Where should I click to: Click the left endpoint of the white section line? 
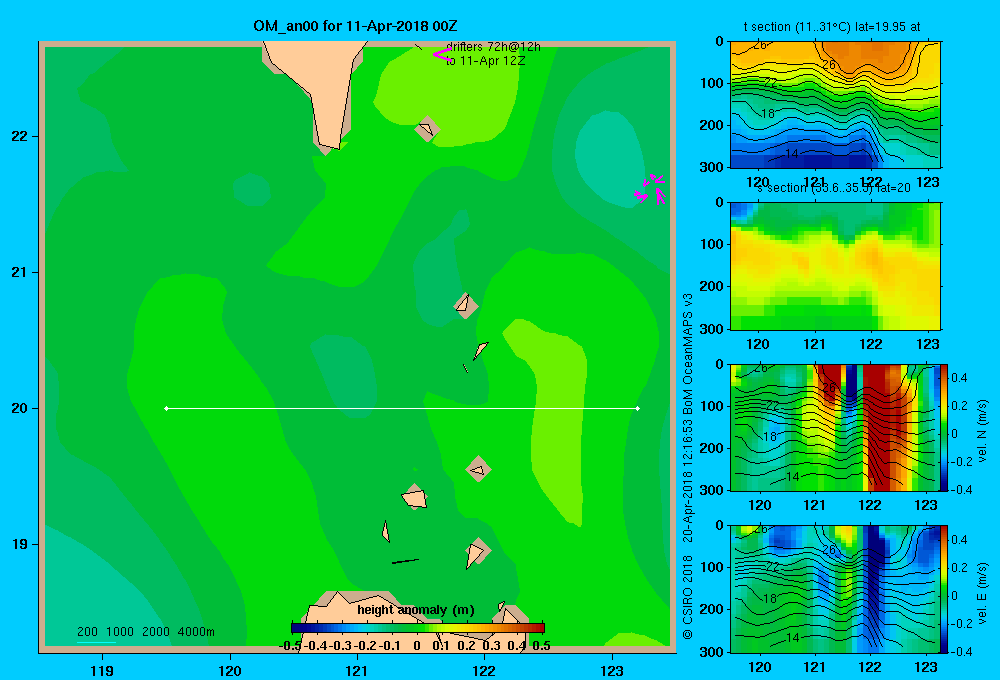[x=166, y=408]
